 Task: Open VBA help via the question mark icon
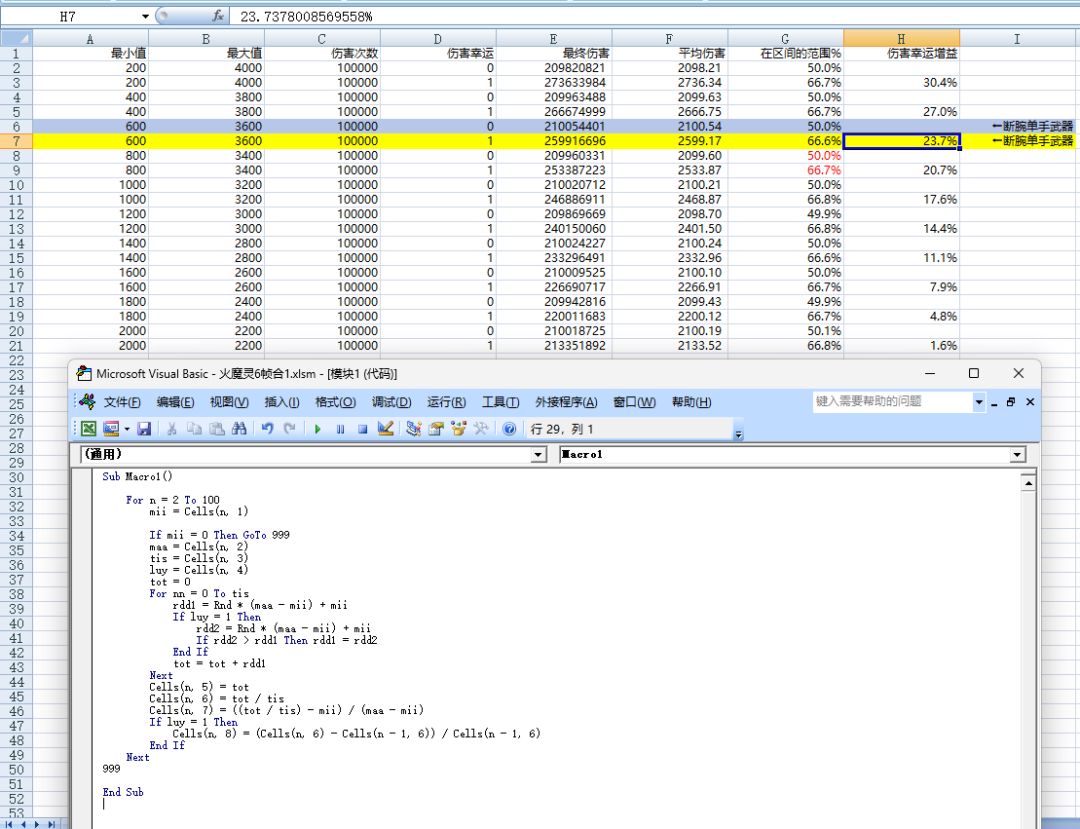click(509, 429)
